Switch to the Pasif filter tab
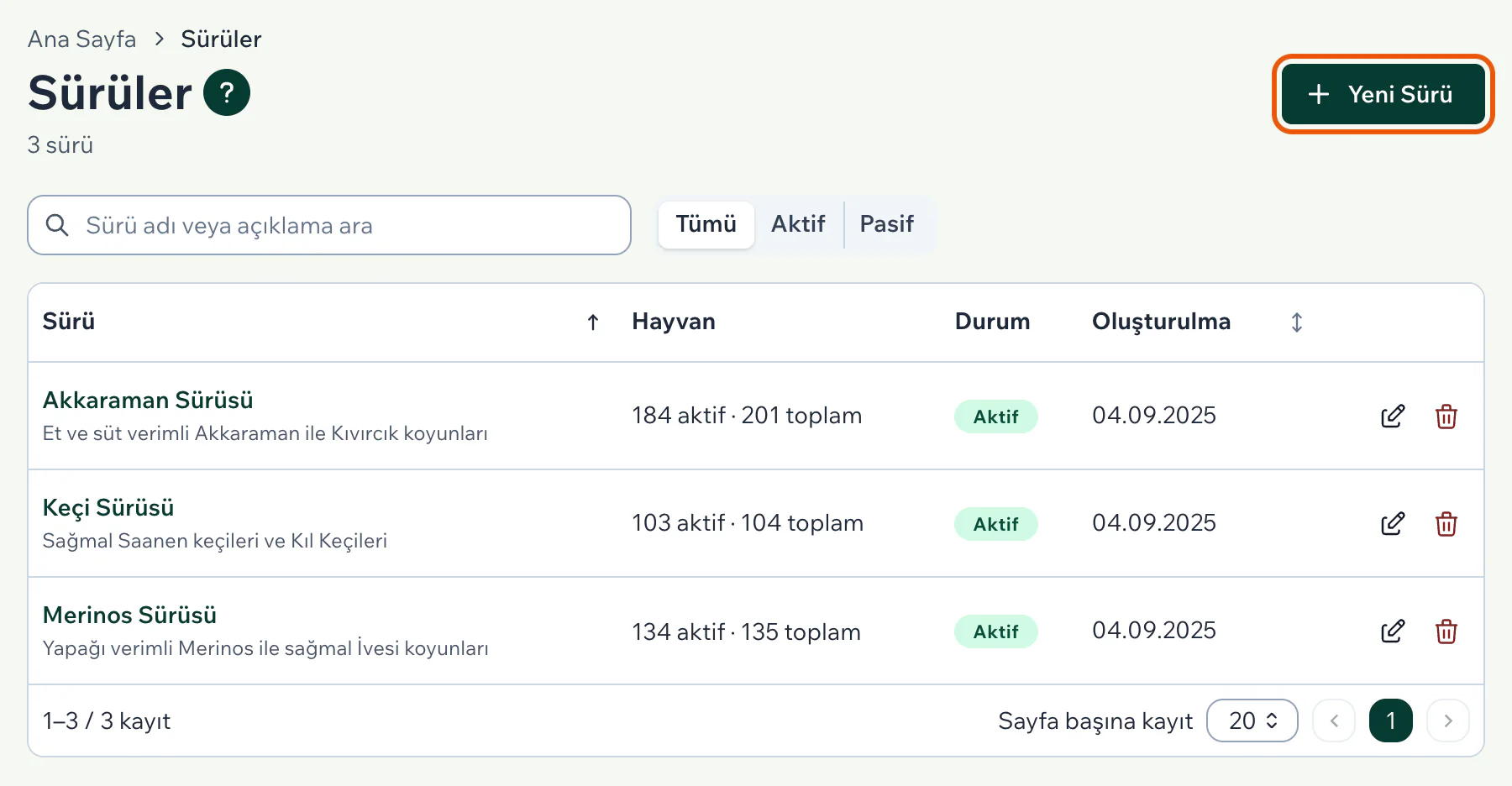Screen dimensions: 1512x786 pos(887,224)
